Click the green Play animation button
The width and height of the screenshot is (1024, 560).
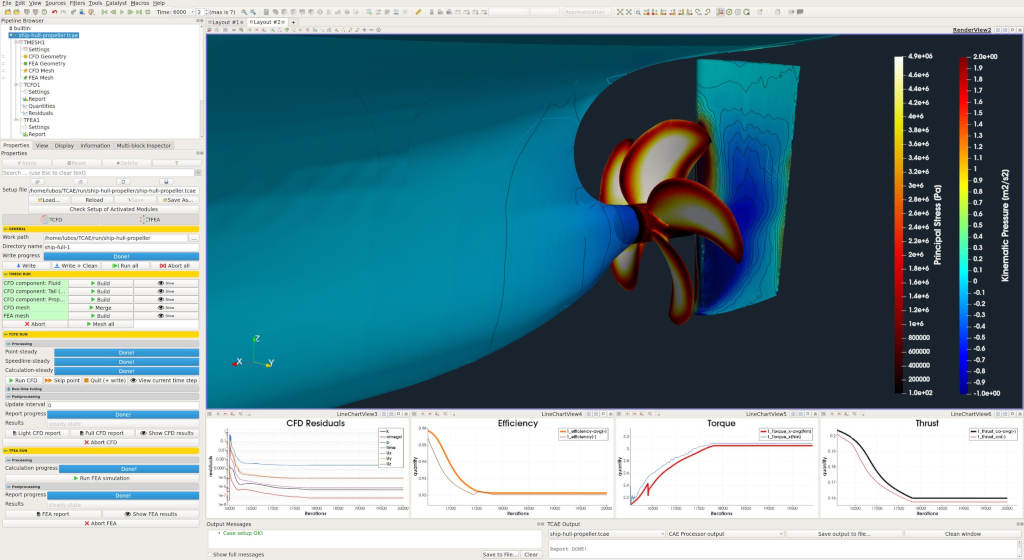point(122,12)
